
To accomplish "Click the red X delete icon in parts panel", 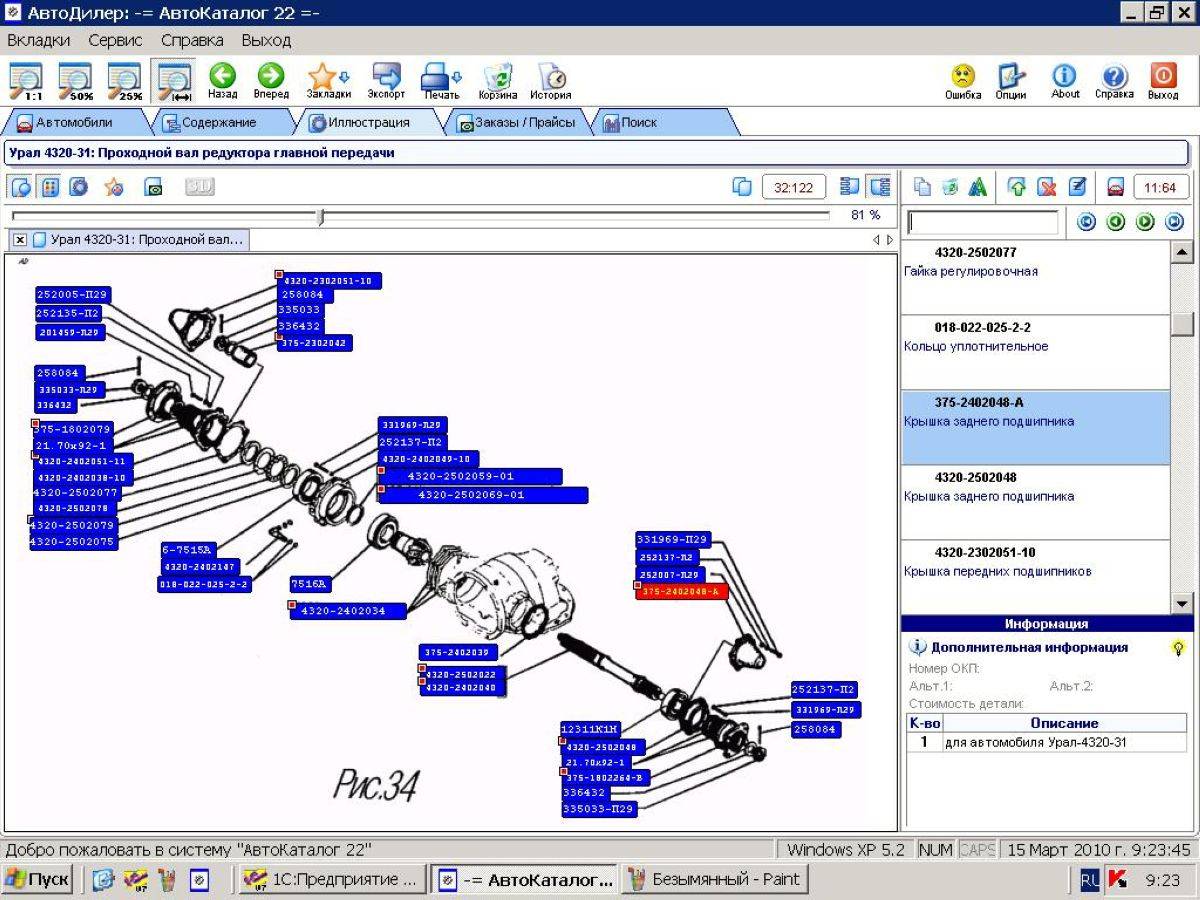I will tap(1047, 187).
